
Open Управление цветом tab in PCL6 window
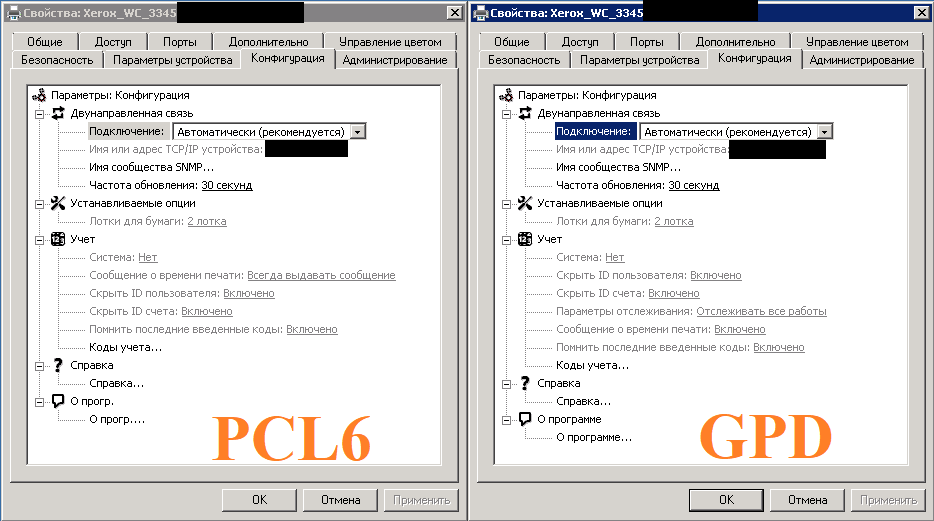click(x=390, y=42)
